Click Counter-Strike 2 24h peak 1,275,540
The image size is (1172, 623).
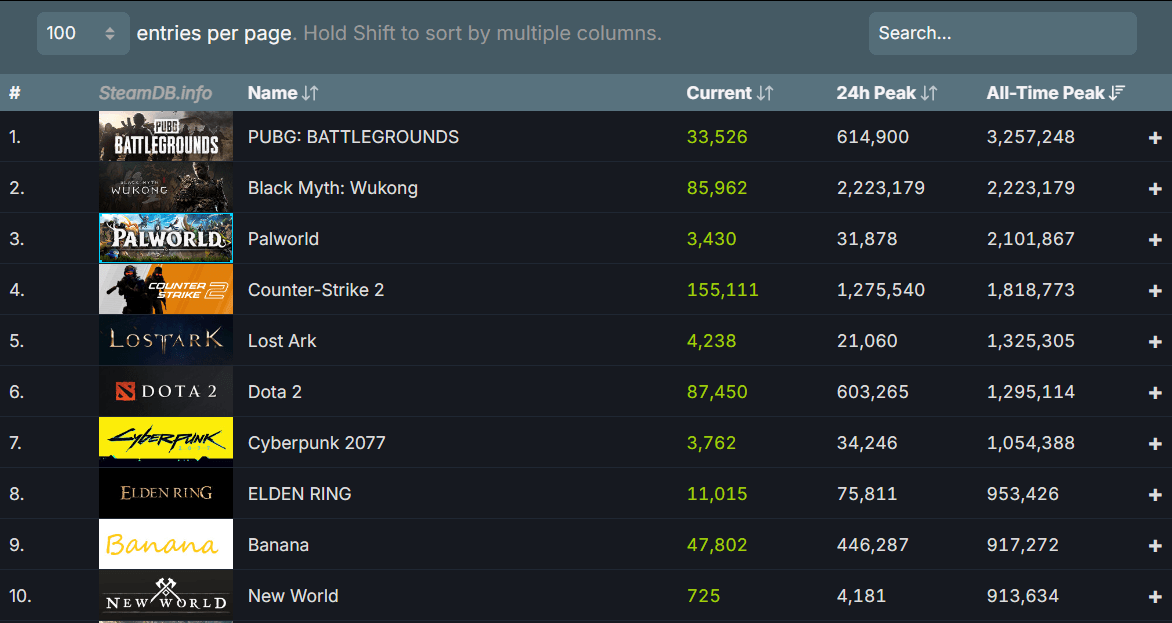[x=880, y=290]
